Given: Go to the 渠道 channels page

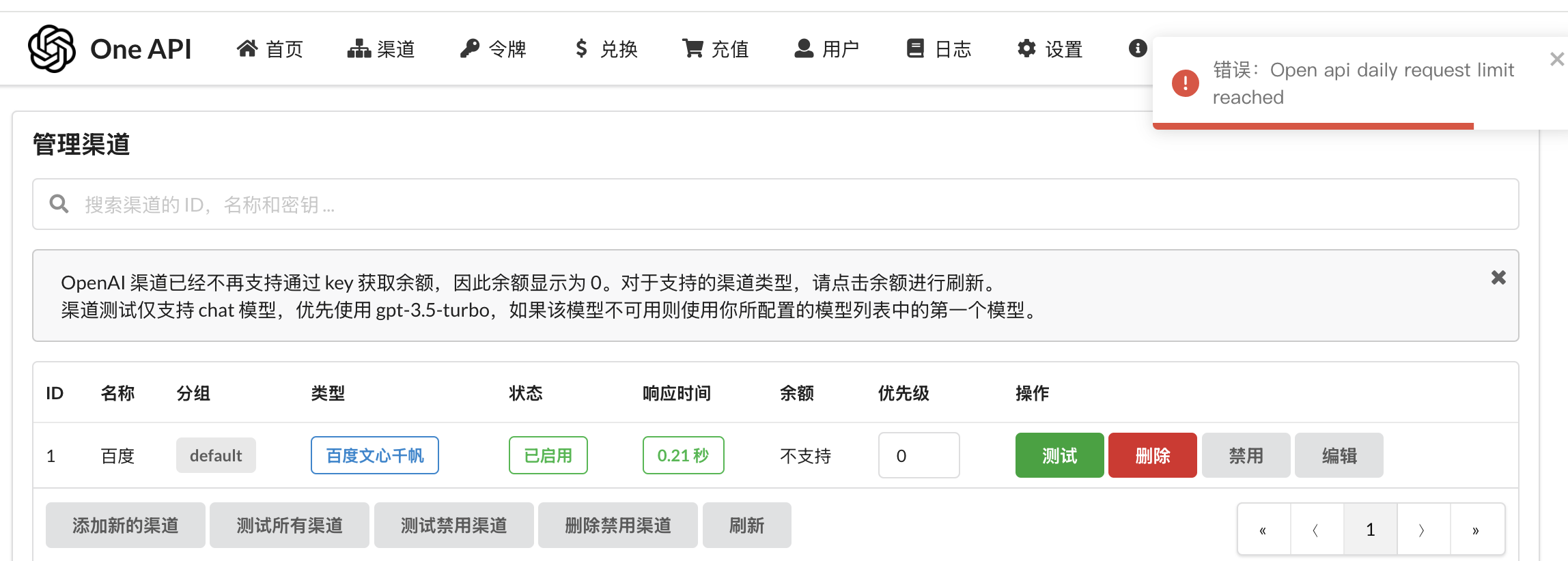Looking at the screenshot, I should 381,49.
